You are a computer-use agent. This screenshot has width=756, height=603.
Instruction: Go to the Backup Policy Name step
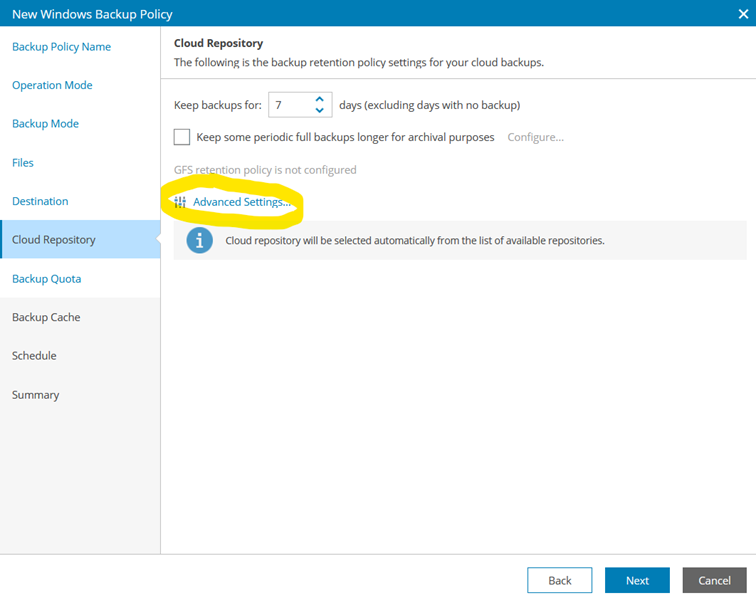[x=61, y=47]
